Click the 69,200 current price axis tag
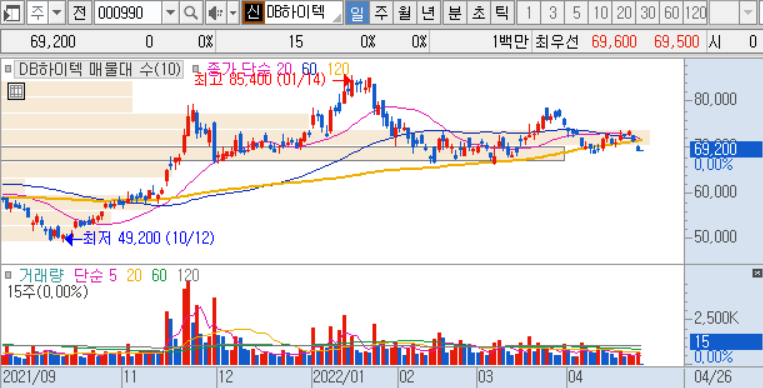 click(726, 149)
